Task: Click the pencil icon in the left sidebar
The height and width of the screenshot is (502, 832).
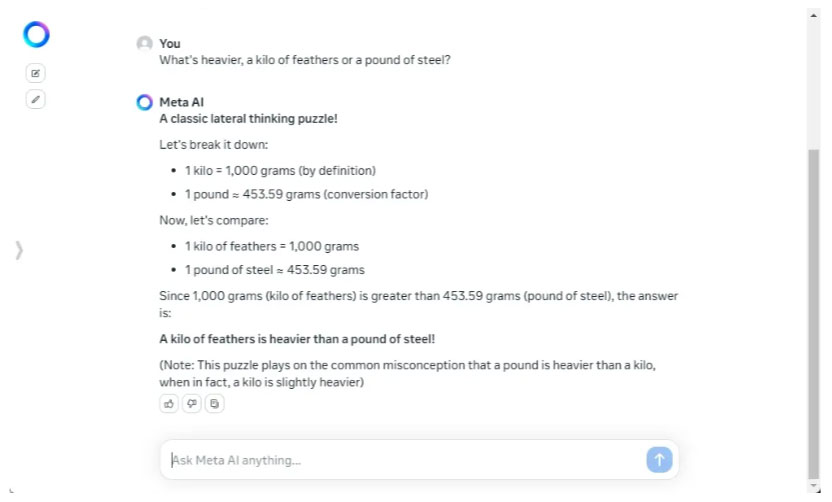Action: 36,99
